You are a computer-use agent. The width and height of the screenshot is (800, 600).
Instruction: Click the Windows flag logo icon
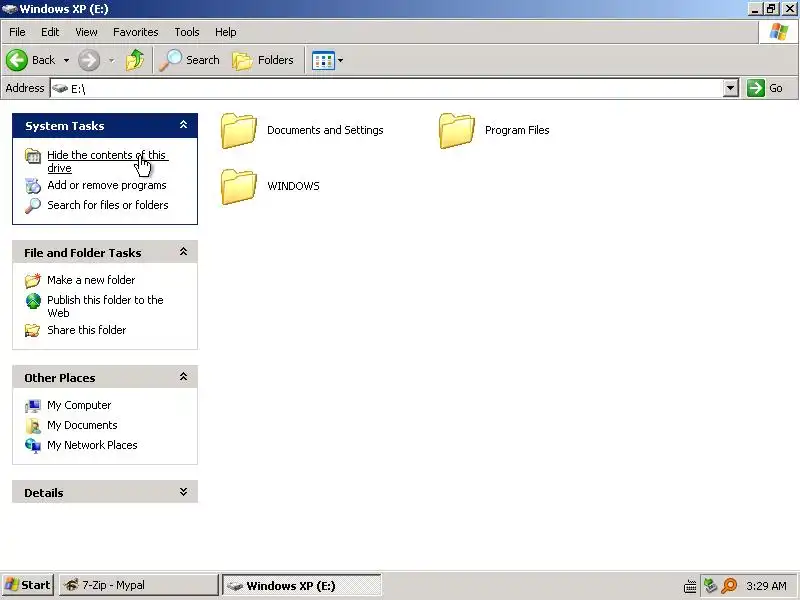[779, 32]
